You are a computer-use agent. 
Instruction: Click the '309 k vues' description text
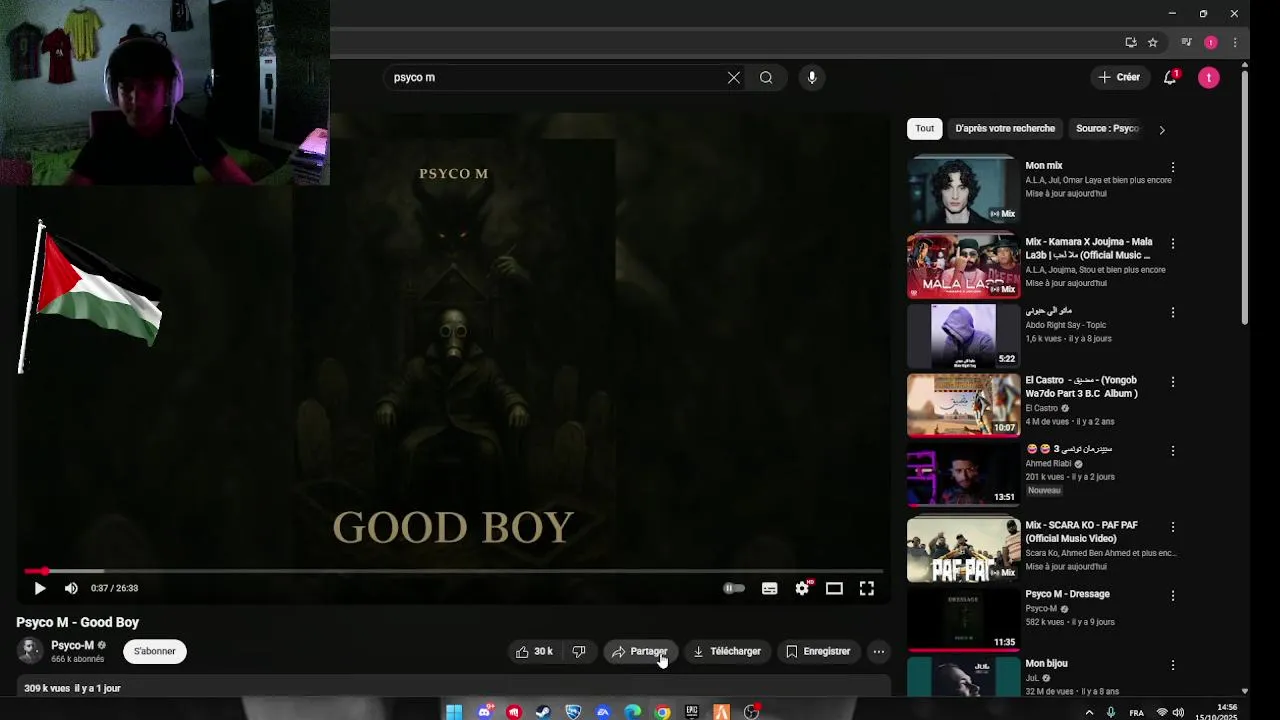pos(47,688)
